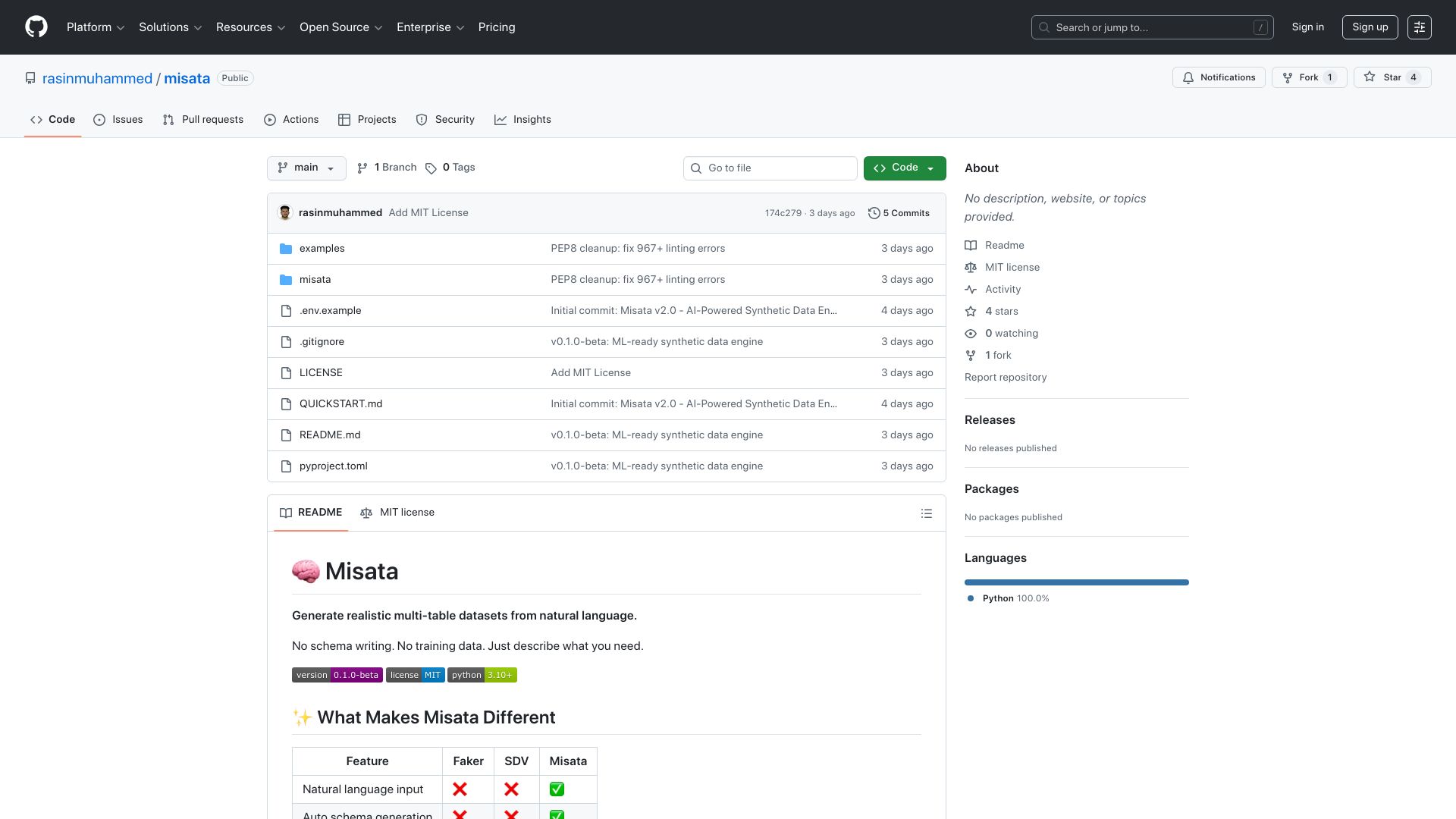This screenshot has height=819, width=1456.
Task: Click the misata folder icon
Action: click(x=286, y=280)
